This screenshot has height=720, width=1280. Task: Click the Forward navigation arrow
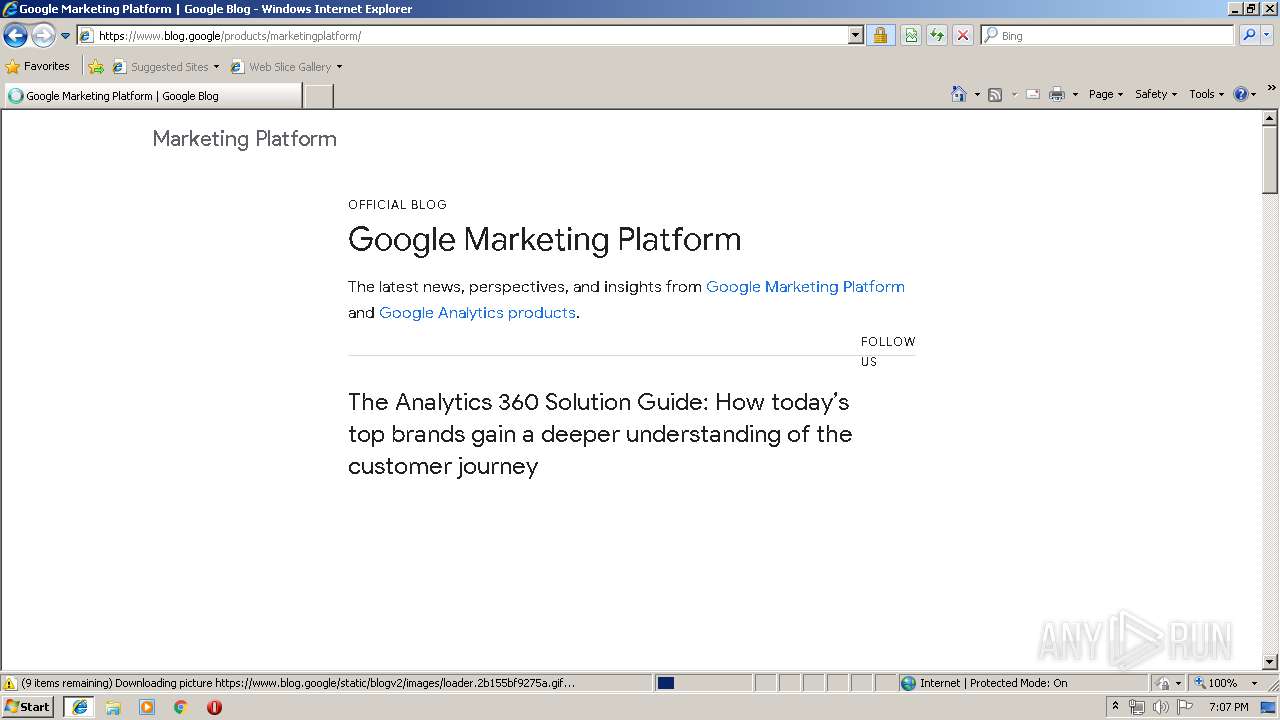(43, 36)
